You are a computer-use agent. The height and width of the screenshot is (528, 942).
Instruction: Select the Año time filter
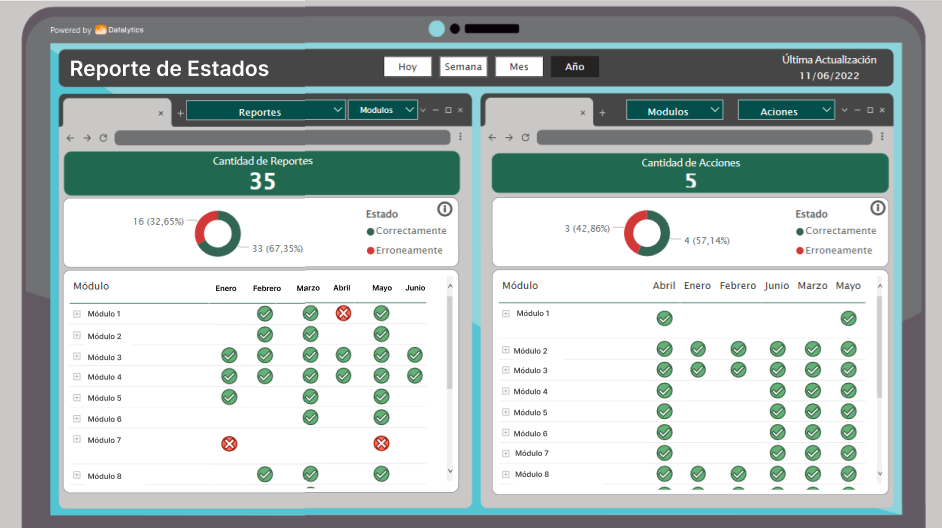[x=574, y=67]
